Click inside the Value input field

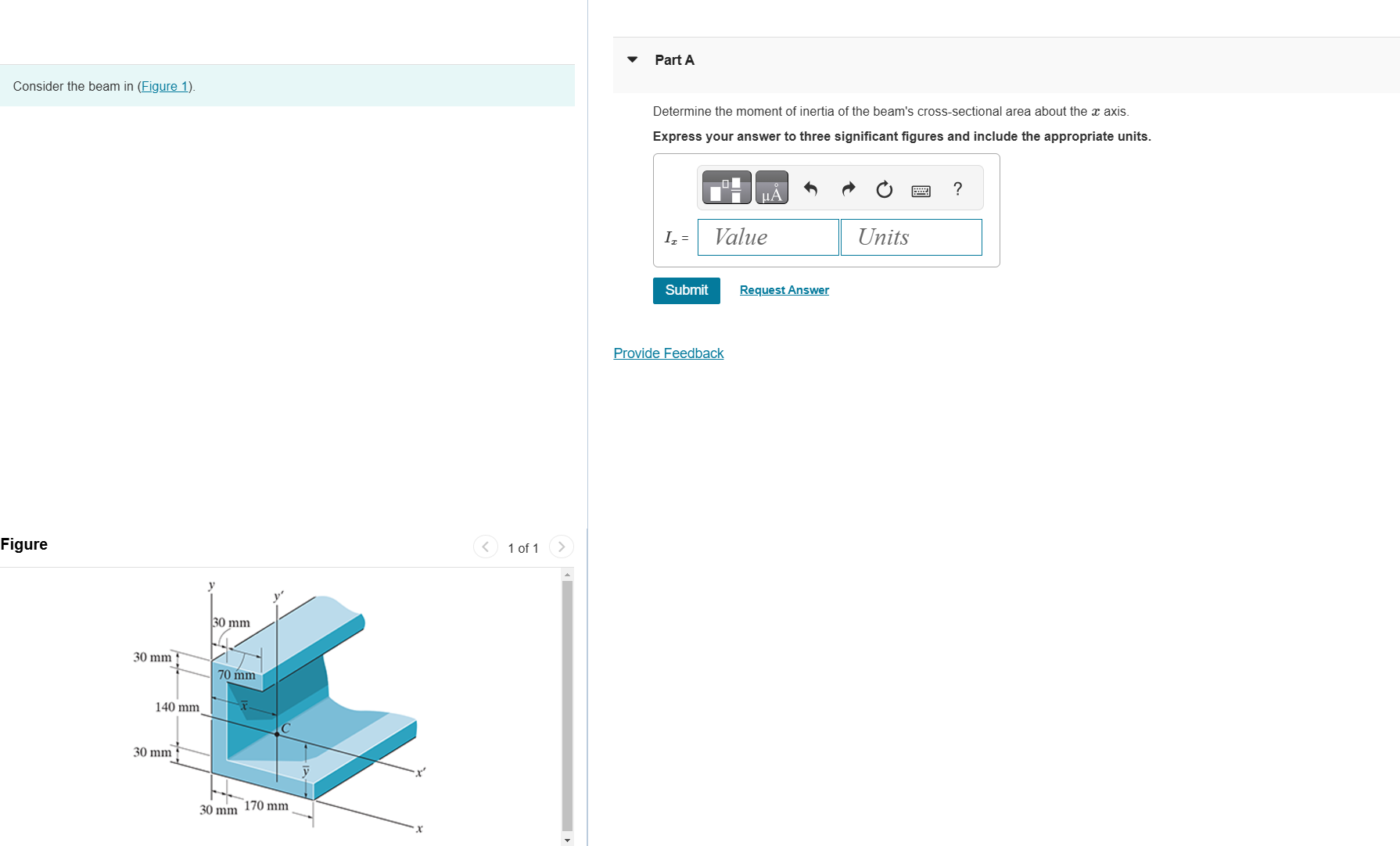(x=767, y=237)
